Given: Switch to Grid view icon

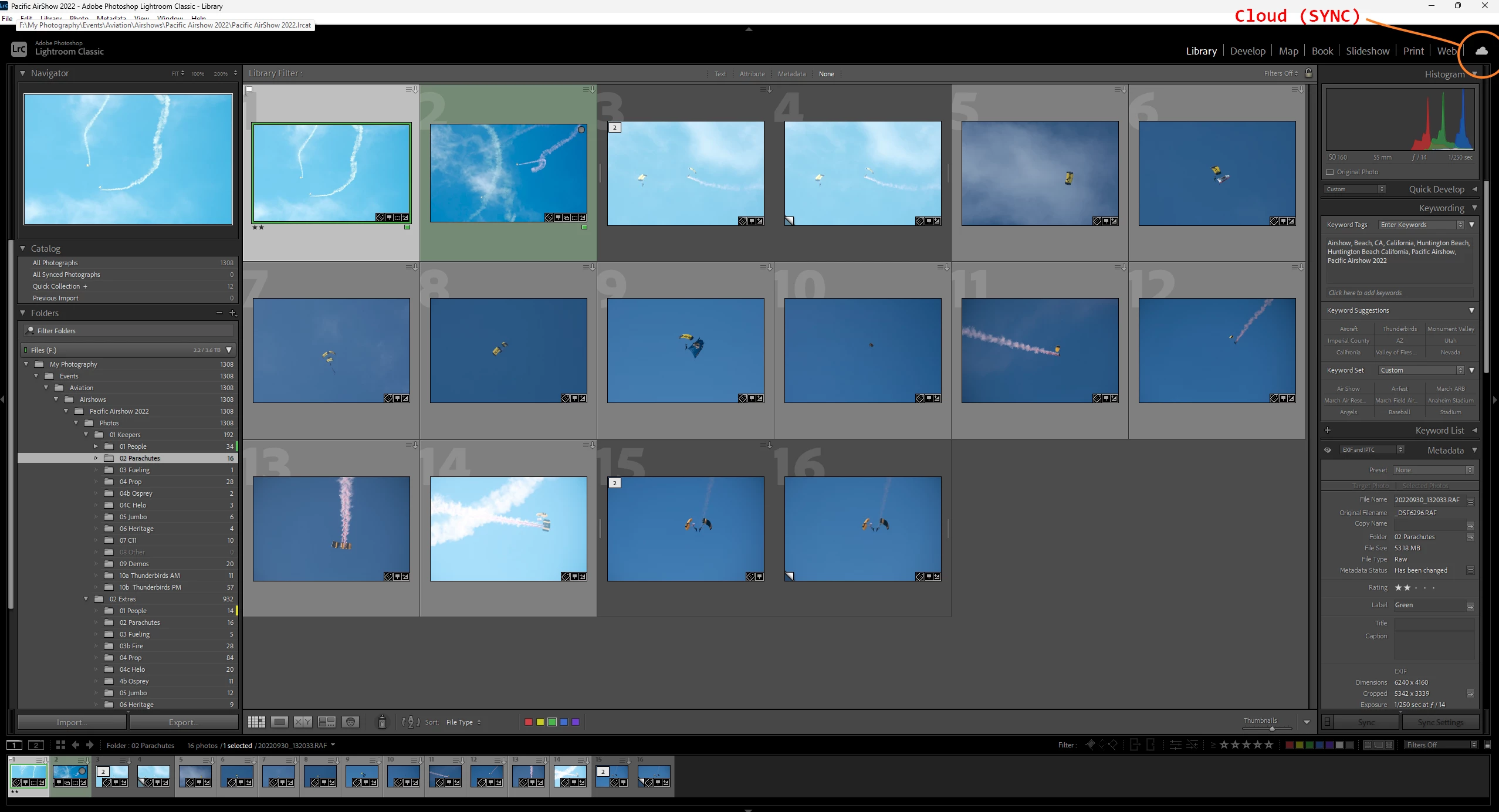Looking at the screenshot, I should point(256,722).
